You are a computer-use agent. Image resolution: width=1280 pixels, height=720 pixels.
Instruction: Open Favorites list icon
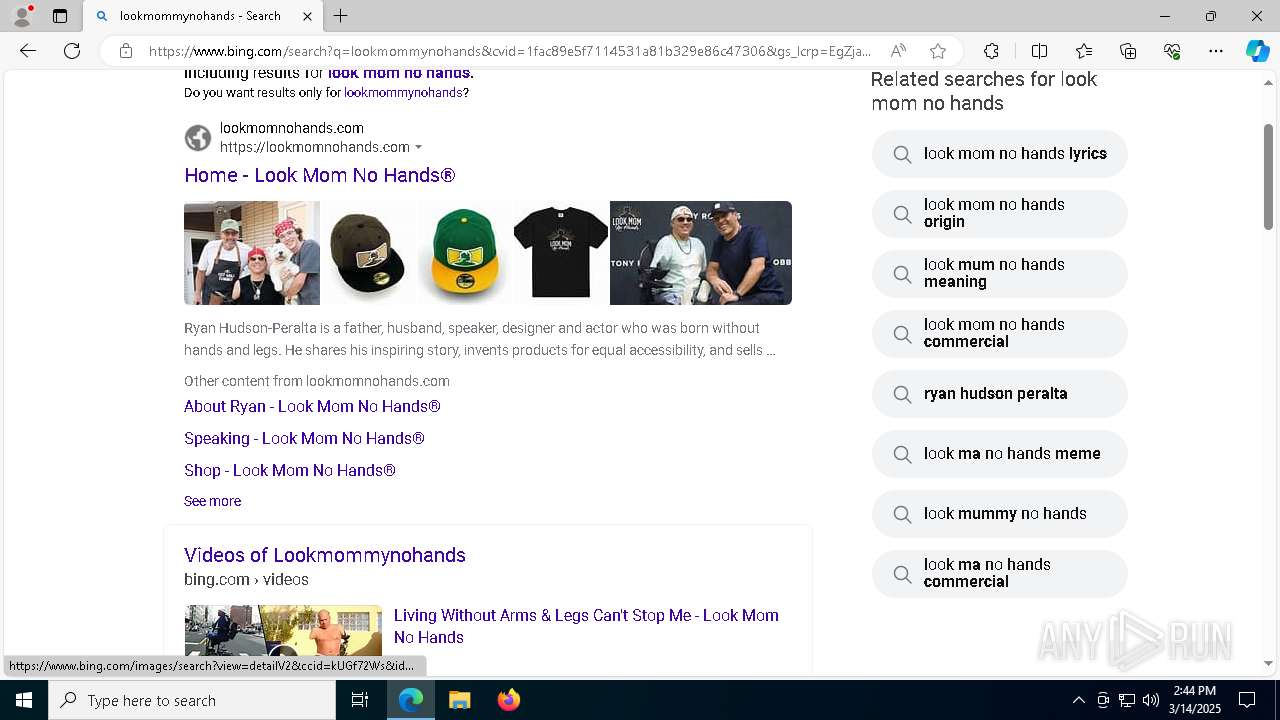click(1084, 51)
